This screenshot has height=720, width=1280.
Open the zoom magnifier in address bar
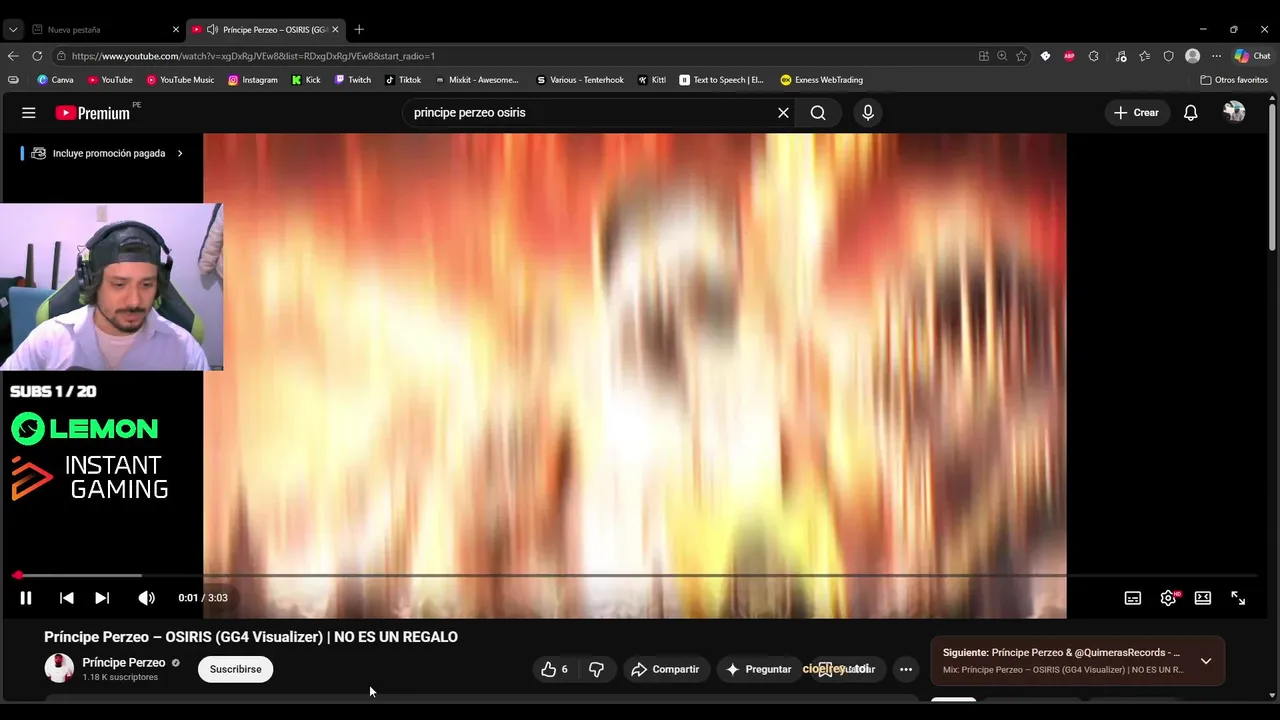tap(1002, 56)
